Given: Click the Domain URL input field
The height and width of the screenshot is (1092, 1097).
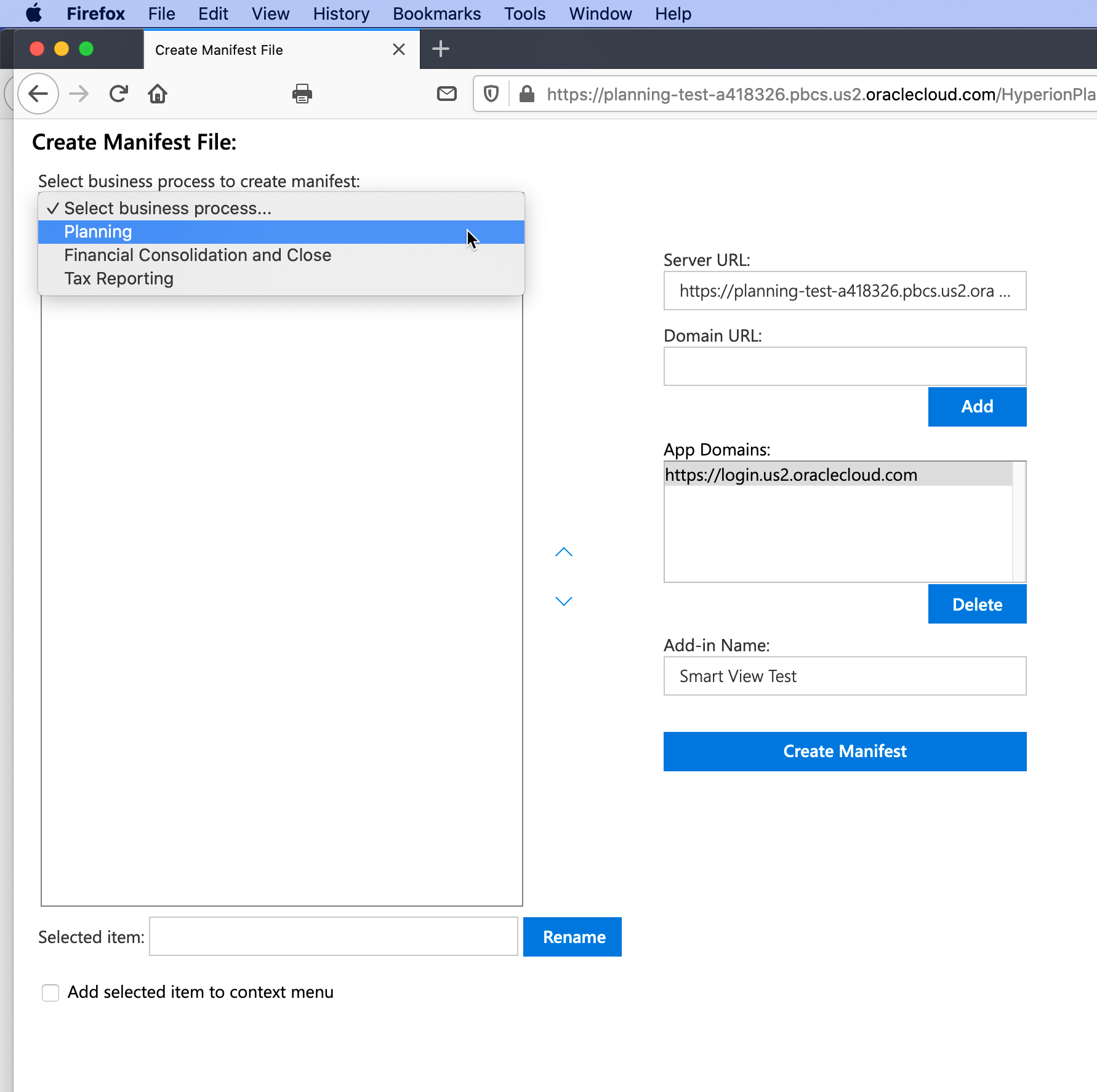Looking at the screenshot, I should (845, 366).
